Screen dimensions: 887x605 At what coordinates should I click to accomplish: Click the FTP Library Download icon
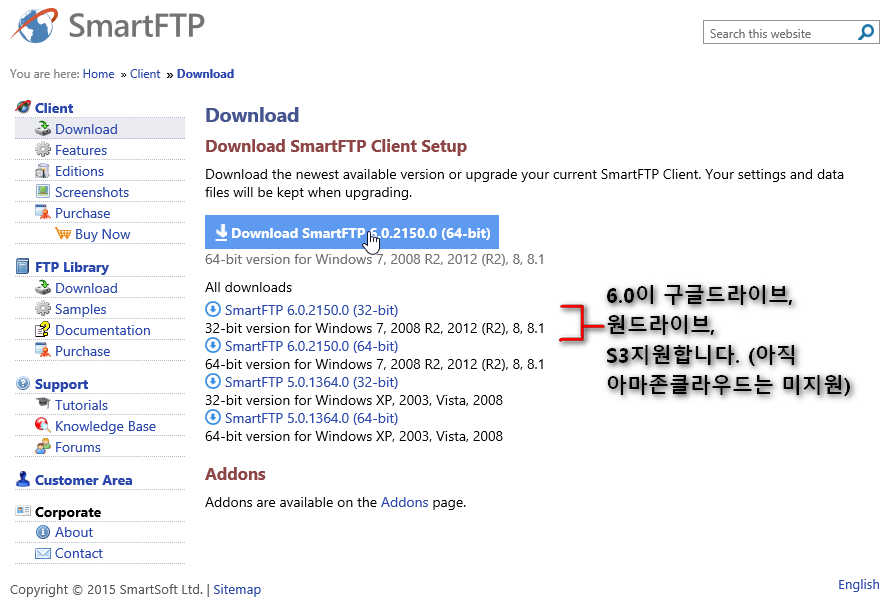pos(43,288)
